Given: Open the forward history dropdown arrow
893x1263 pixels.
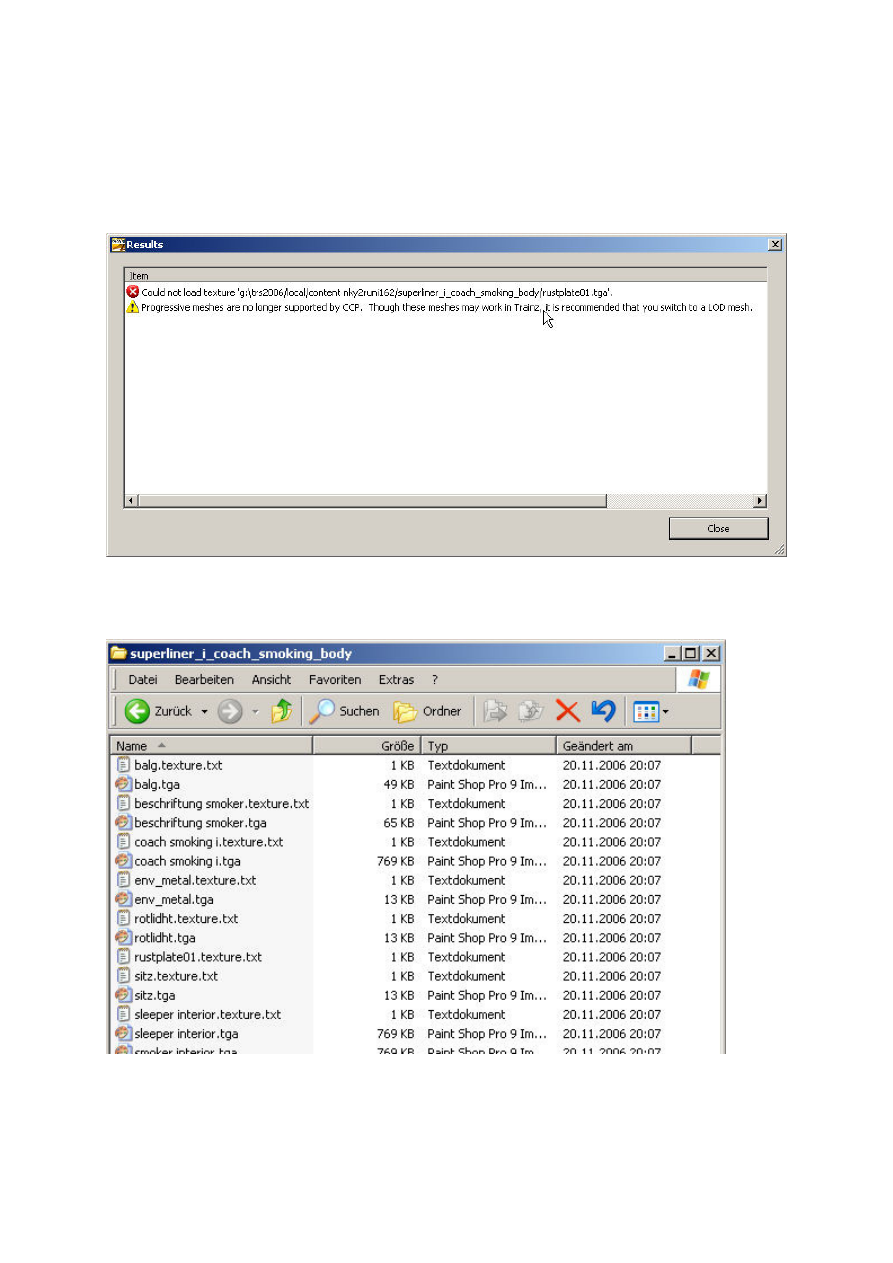Looking at the screenshot, I should 254,712.
